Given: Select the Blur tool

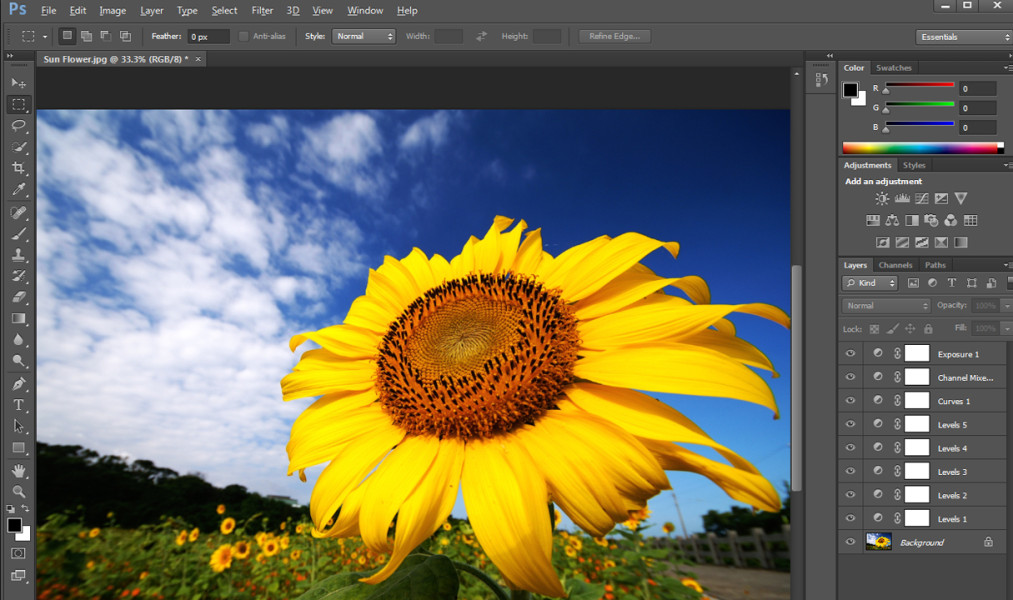Looking at the screenshot, I should tap(18, 340).
